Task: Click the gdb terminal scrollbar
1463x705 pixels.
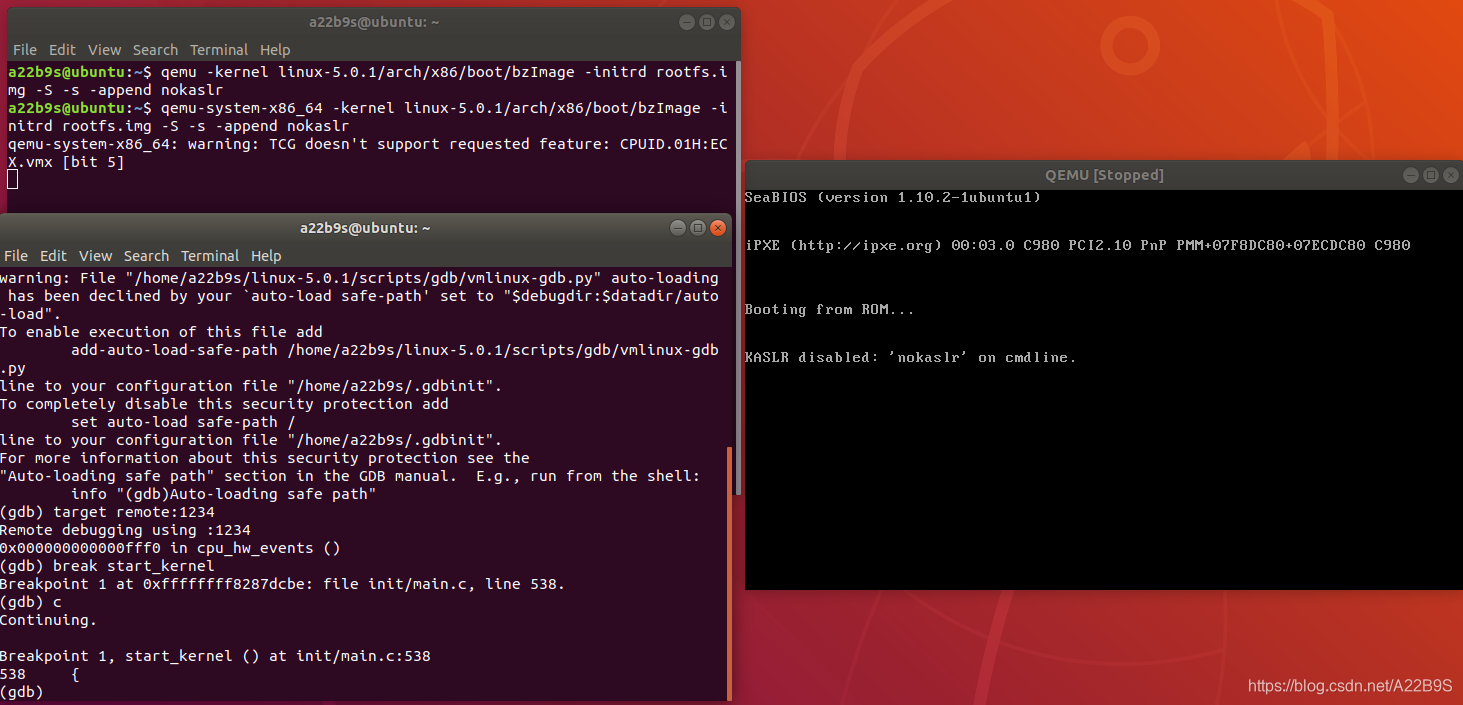Action: (x=729, y=572)
